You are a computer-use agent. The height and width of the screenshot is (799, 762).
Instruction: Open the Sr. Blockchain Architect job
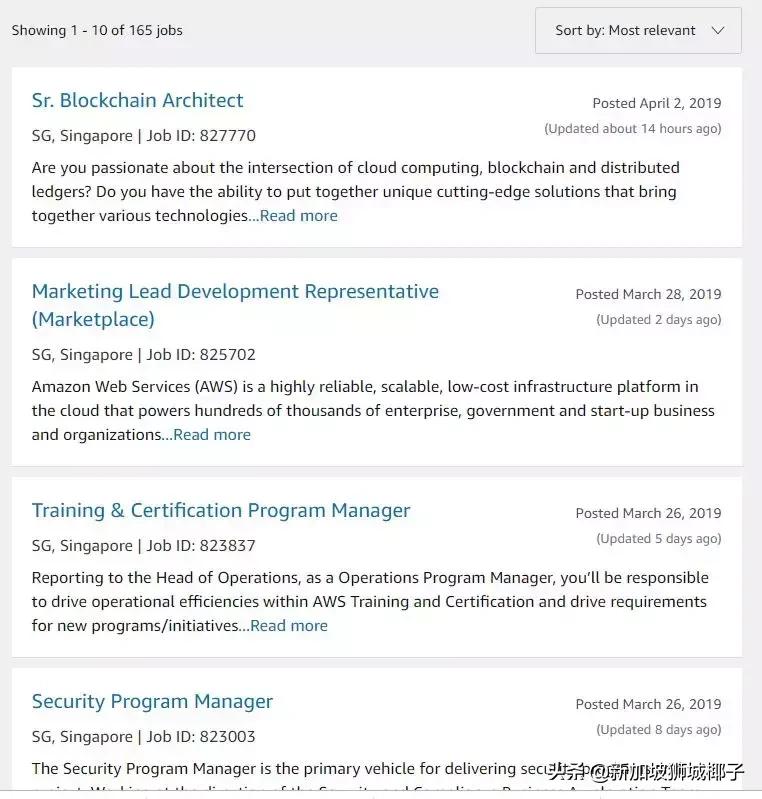point(138,101)
